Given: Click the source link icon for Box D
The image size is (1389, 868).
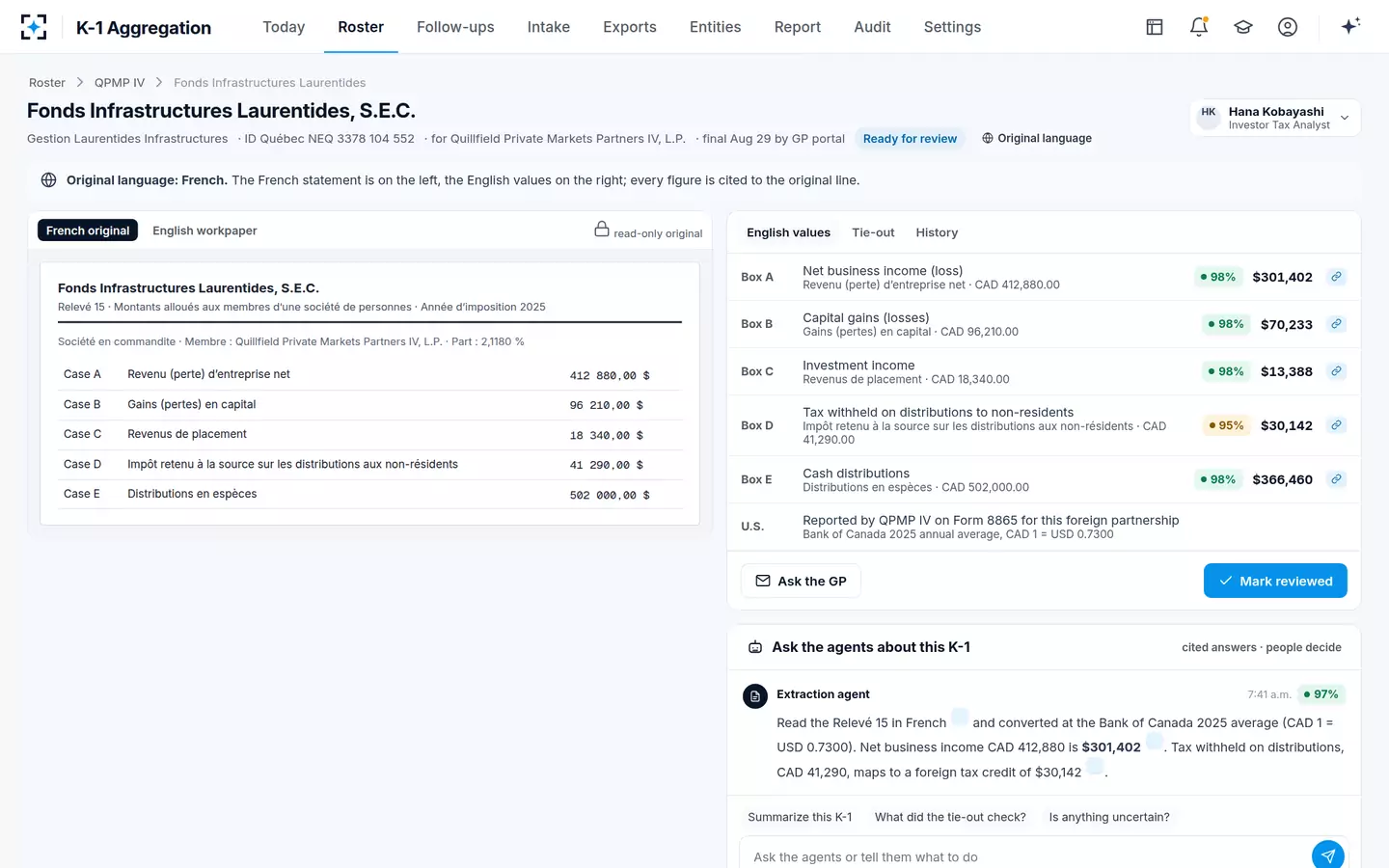Looking at the screenshot, I should 1336,425.
